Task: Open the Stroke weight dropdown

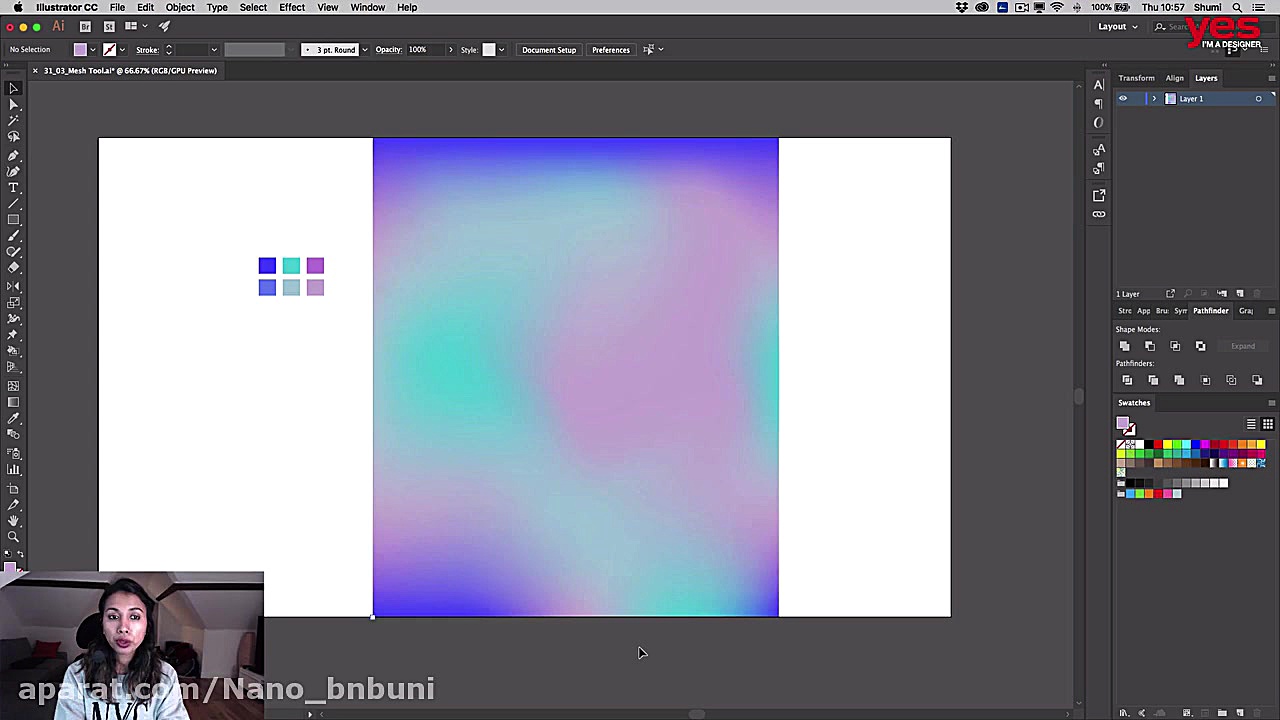Action: [x=213, y=49]
